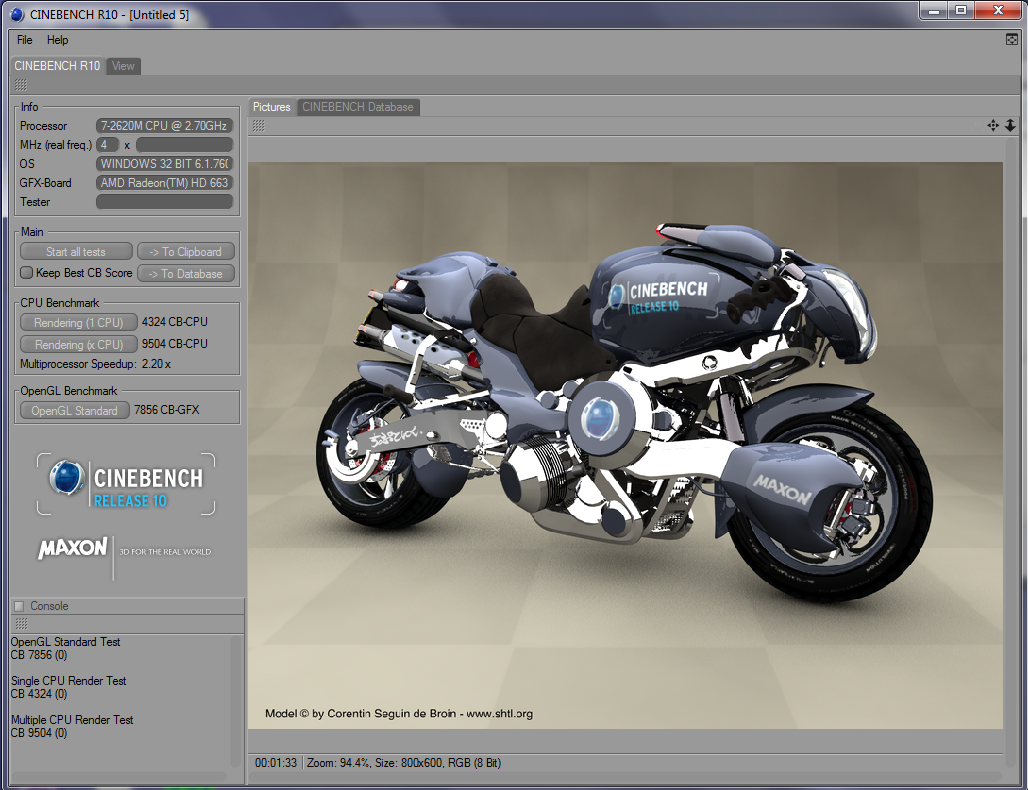Toggle the Console checkbox
The width and height of the screenshot is (1028, 790).
(x=19, y=606)
